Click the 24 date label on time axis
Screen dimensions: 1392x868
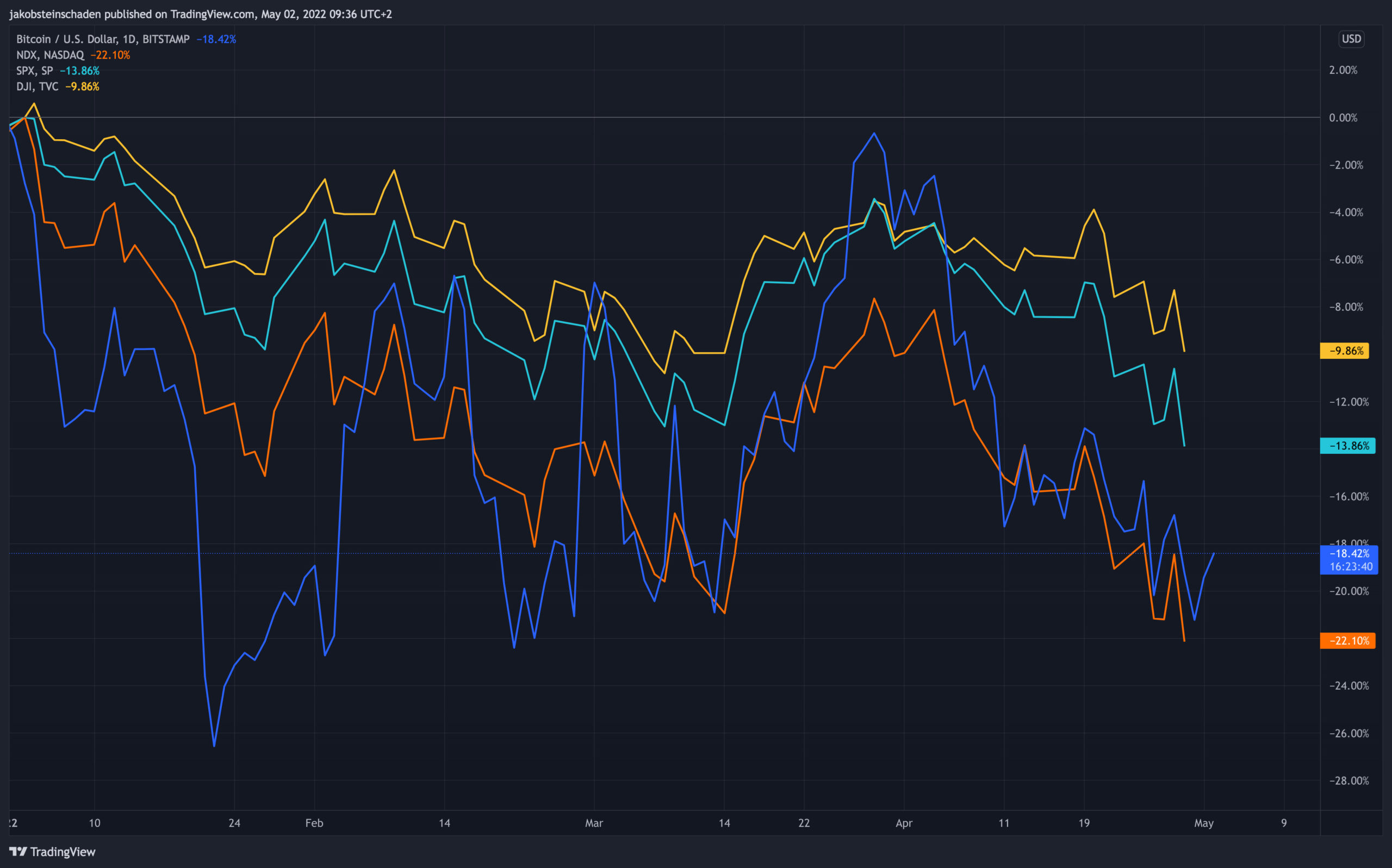(234, 823)
